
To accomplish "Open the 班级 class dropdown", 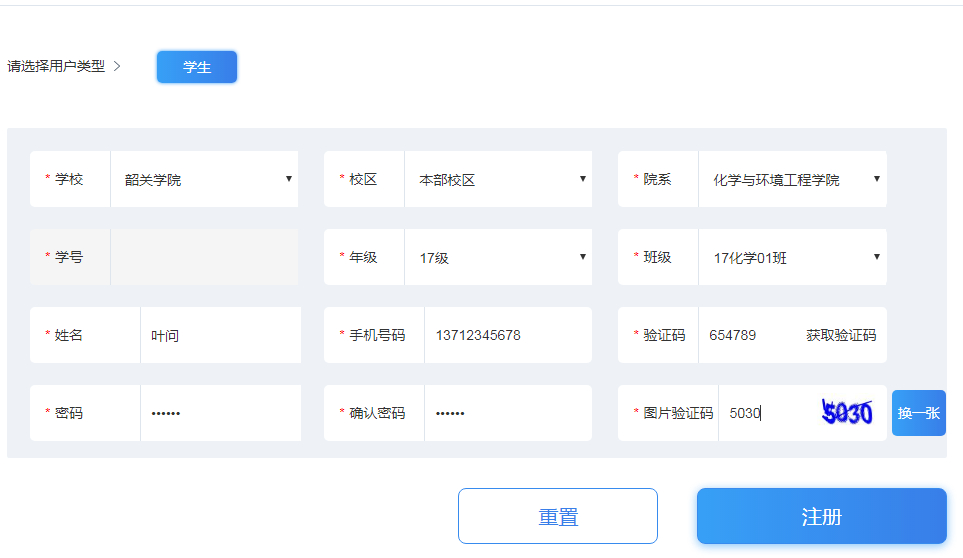I will pyautogui.click(x=790, y=258).
